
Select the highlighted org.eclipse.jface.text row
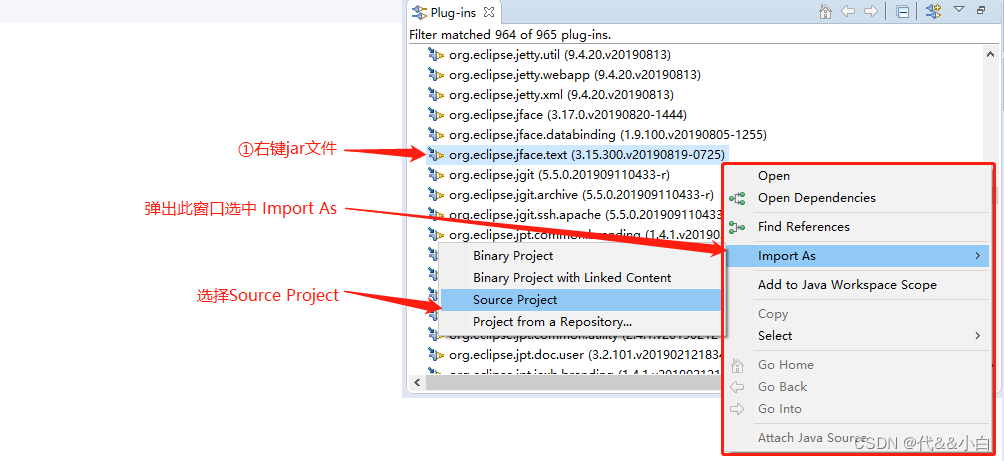pyautogui.click(x=576, y=154)
